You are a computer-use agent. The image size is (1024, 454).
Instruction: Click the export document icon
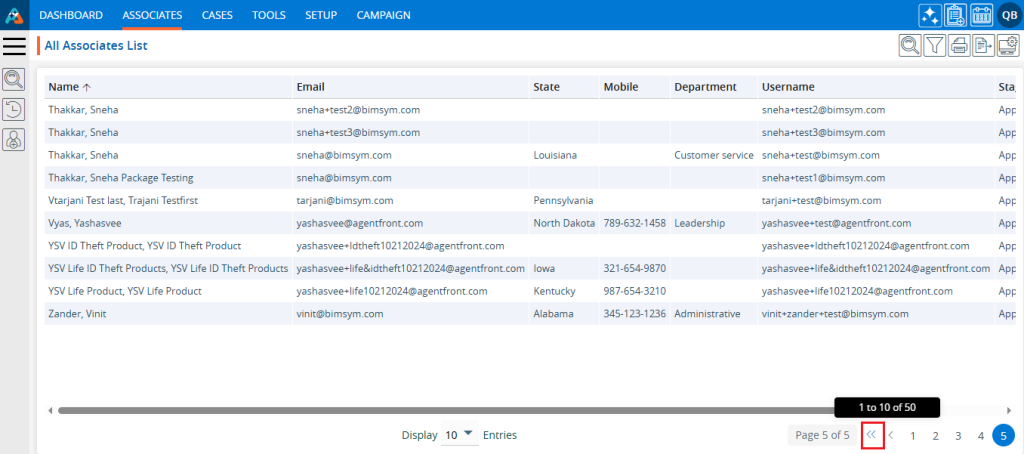pos(983,45)
